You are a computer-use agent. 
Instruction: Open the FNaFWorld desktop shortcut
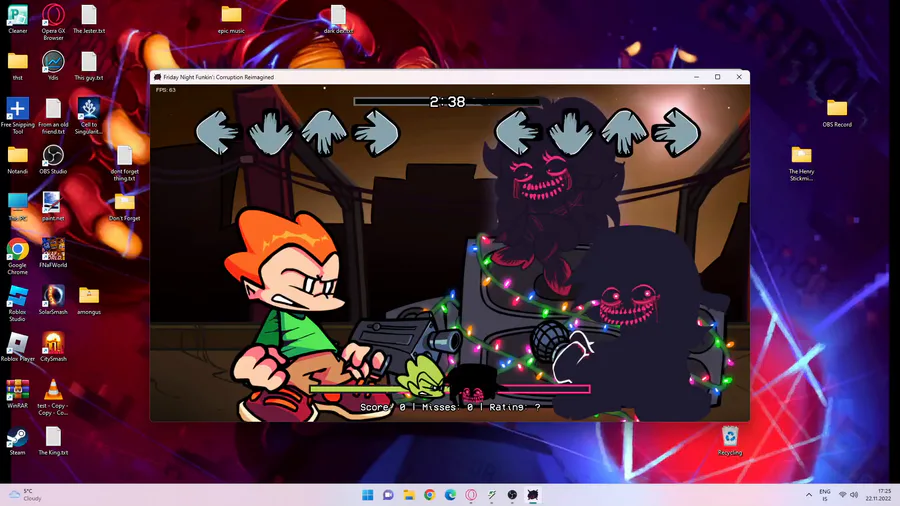[53, 253]
